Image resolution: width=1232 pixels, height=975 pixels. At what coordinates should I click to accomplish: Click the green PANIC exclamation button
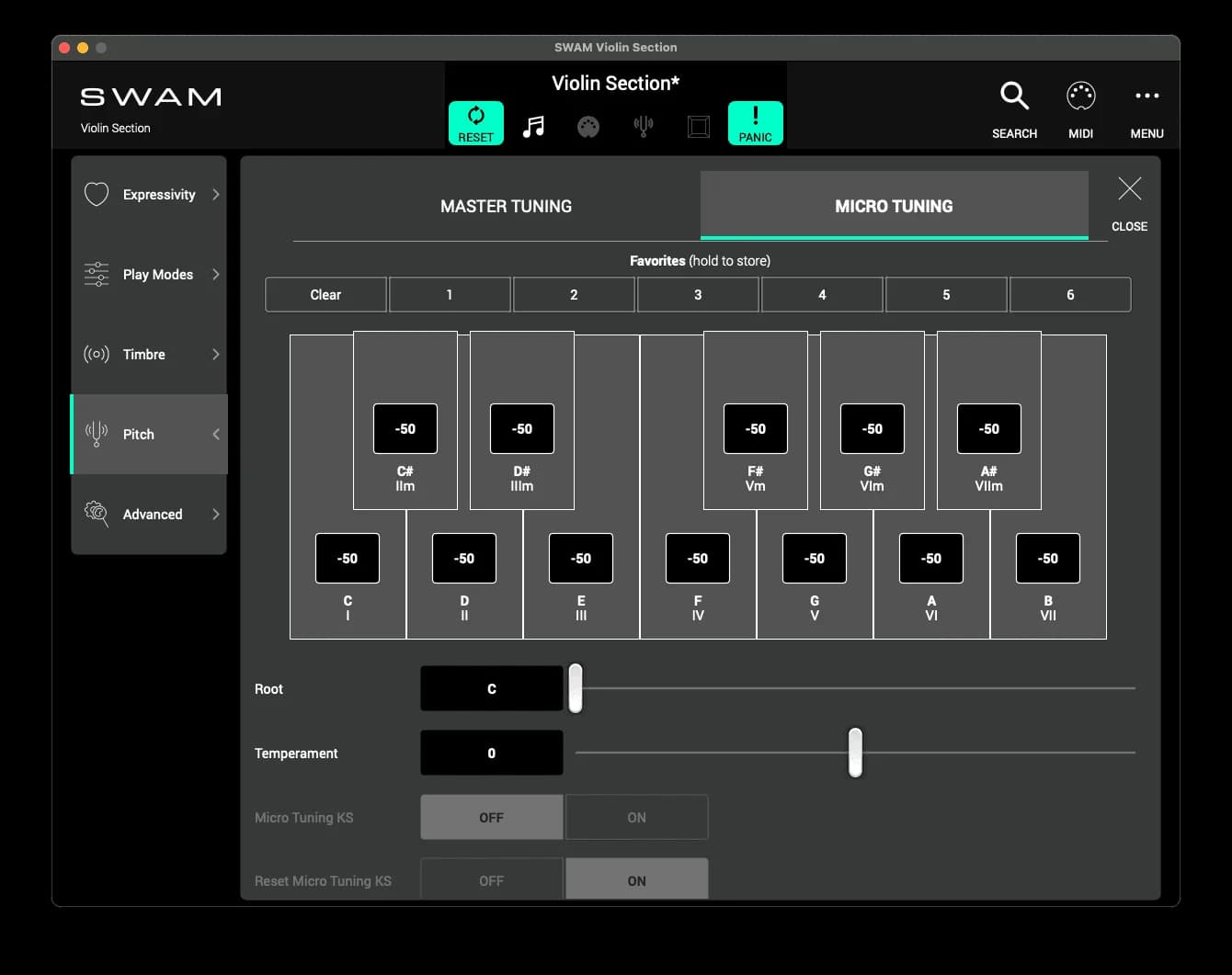point(755,123)
